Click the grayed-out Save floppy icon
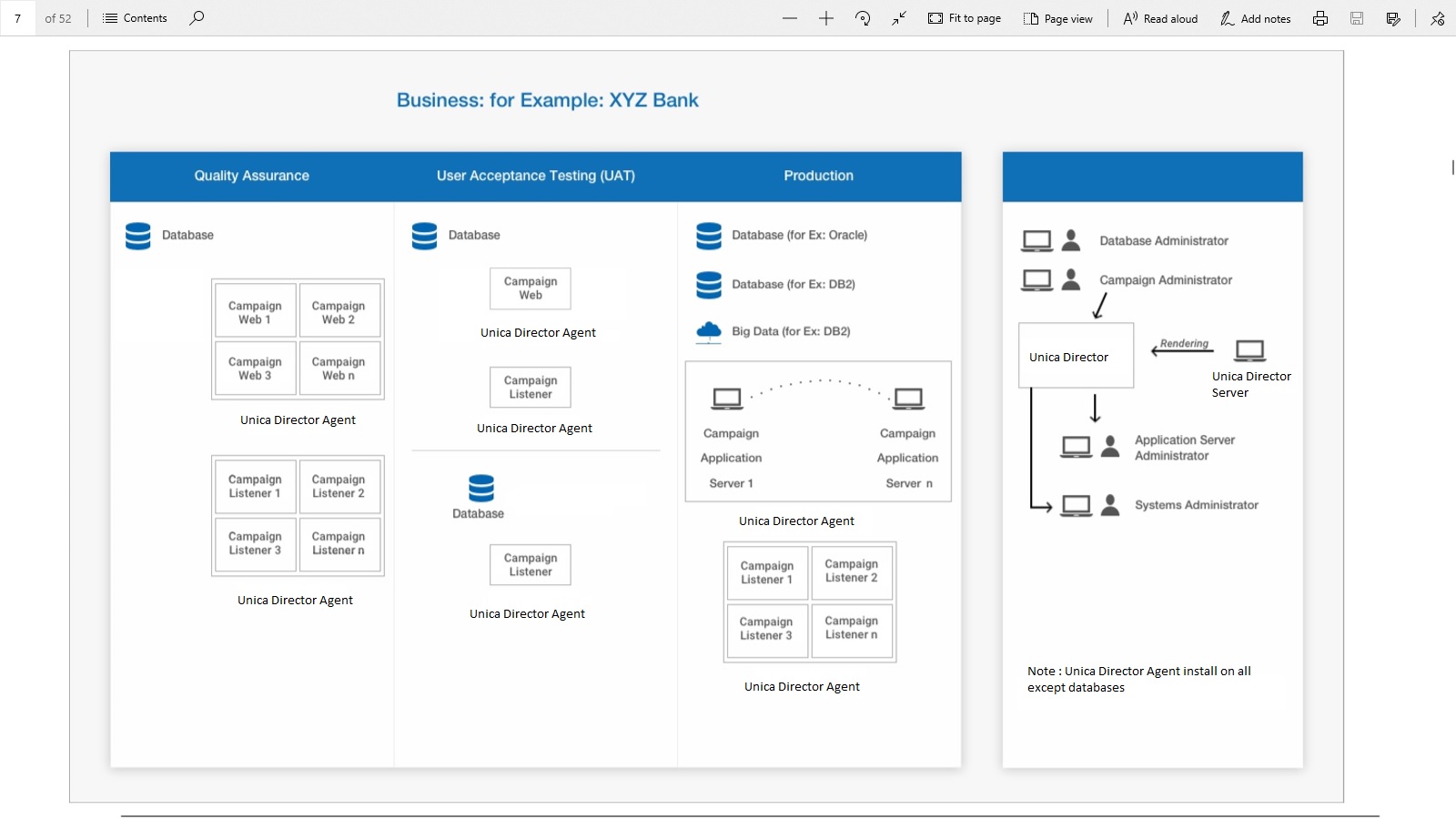Image resolution: width=1456 pixels, height=819 pixels. [x=1357, y=18]
